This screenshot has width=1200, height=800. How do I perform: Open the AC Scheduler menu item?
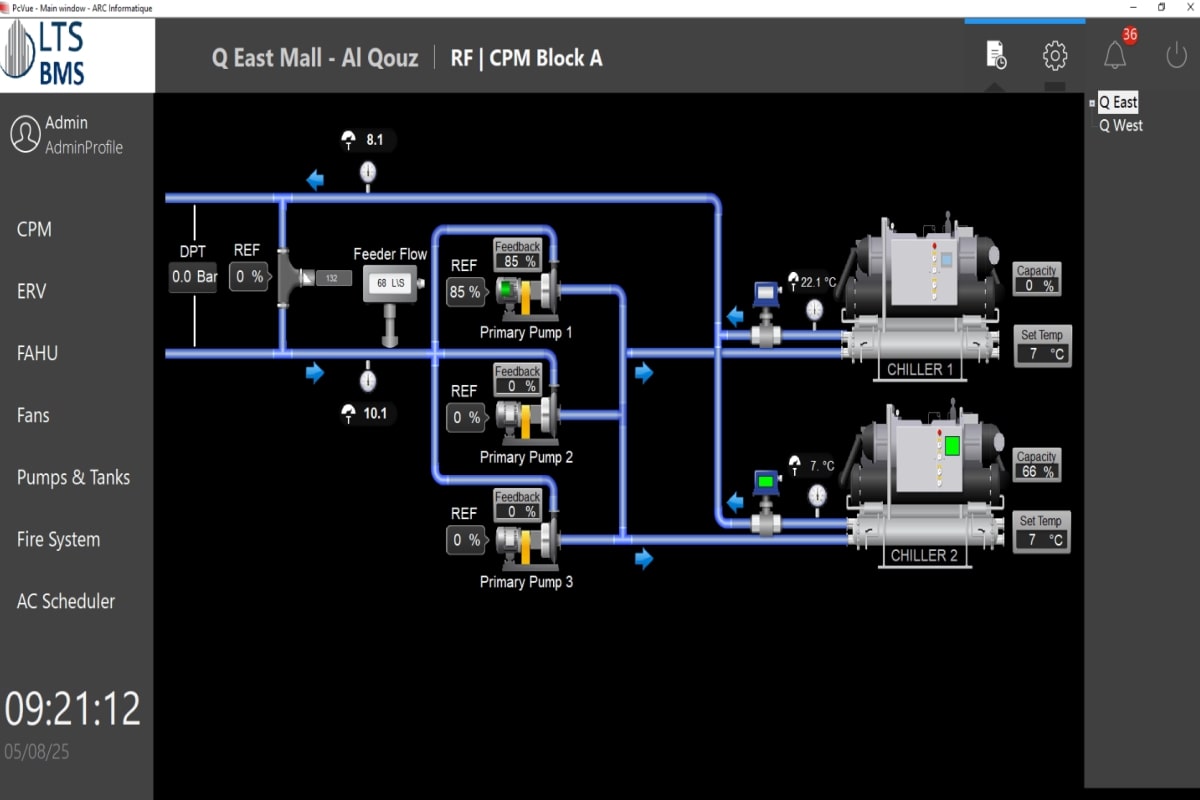tap(66, 601)
